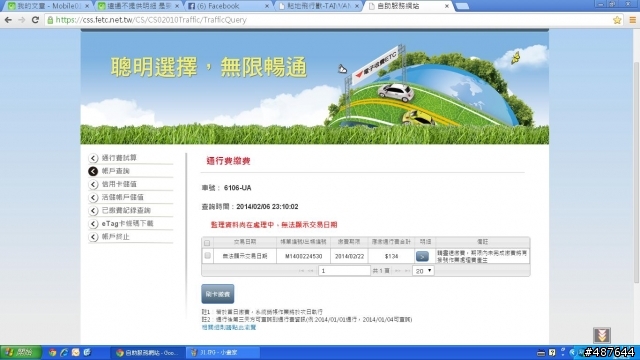640x360 pixels.
Task: Click the site security padlock icon
Action: coord(50,20)
